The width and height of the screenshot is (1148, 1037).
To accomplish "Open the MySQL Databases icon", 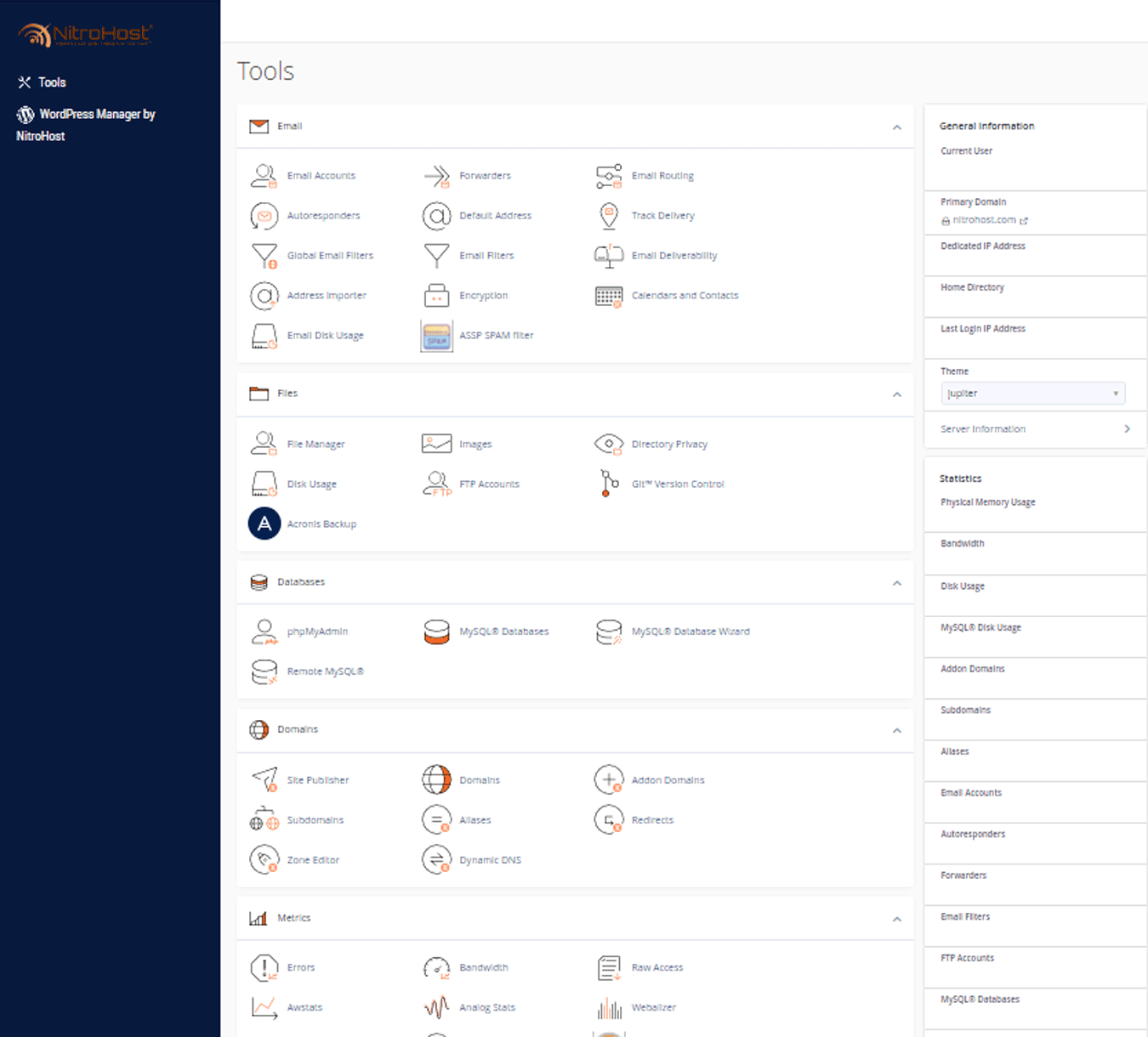I will pos(436,632).
